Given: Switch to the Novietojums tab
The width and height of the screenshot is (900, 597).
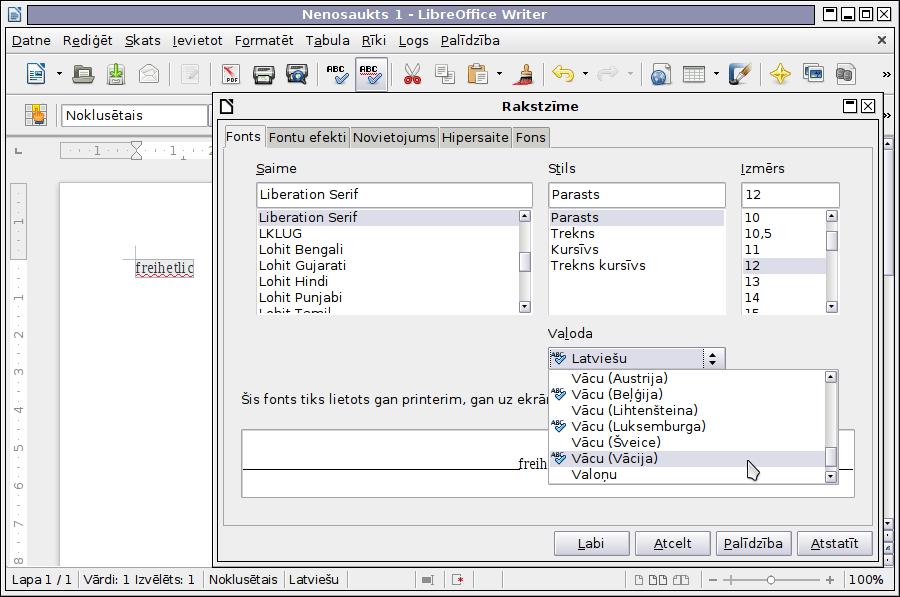Looking at the screenshot, I should (x=394, y=138).
